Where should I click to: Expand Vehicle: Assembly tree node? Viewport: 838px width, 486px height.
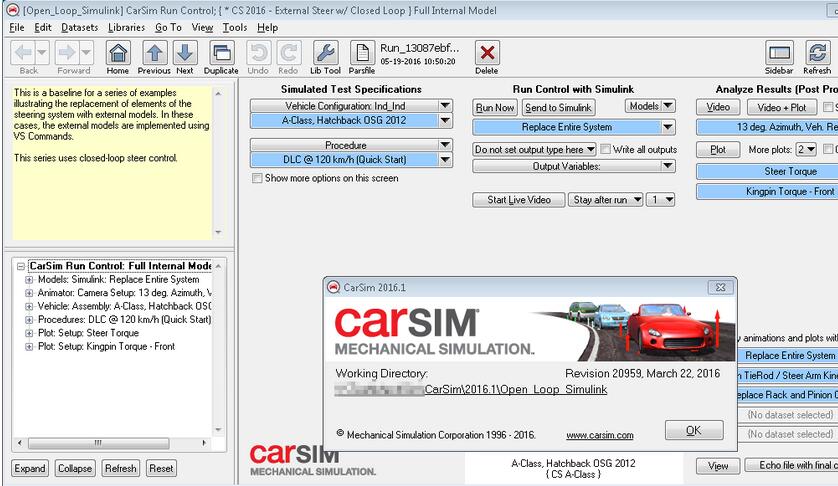(29, 306)
